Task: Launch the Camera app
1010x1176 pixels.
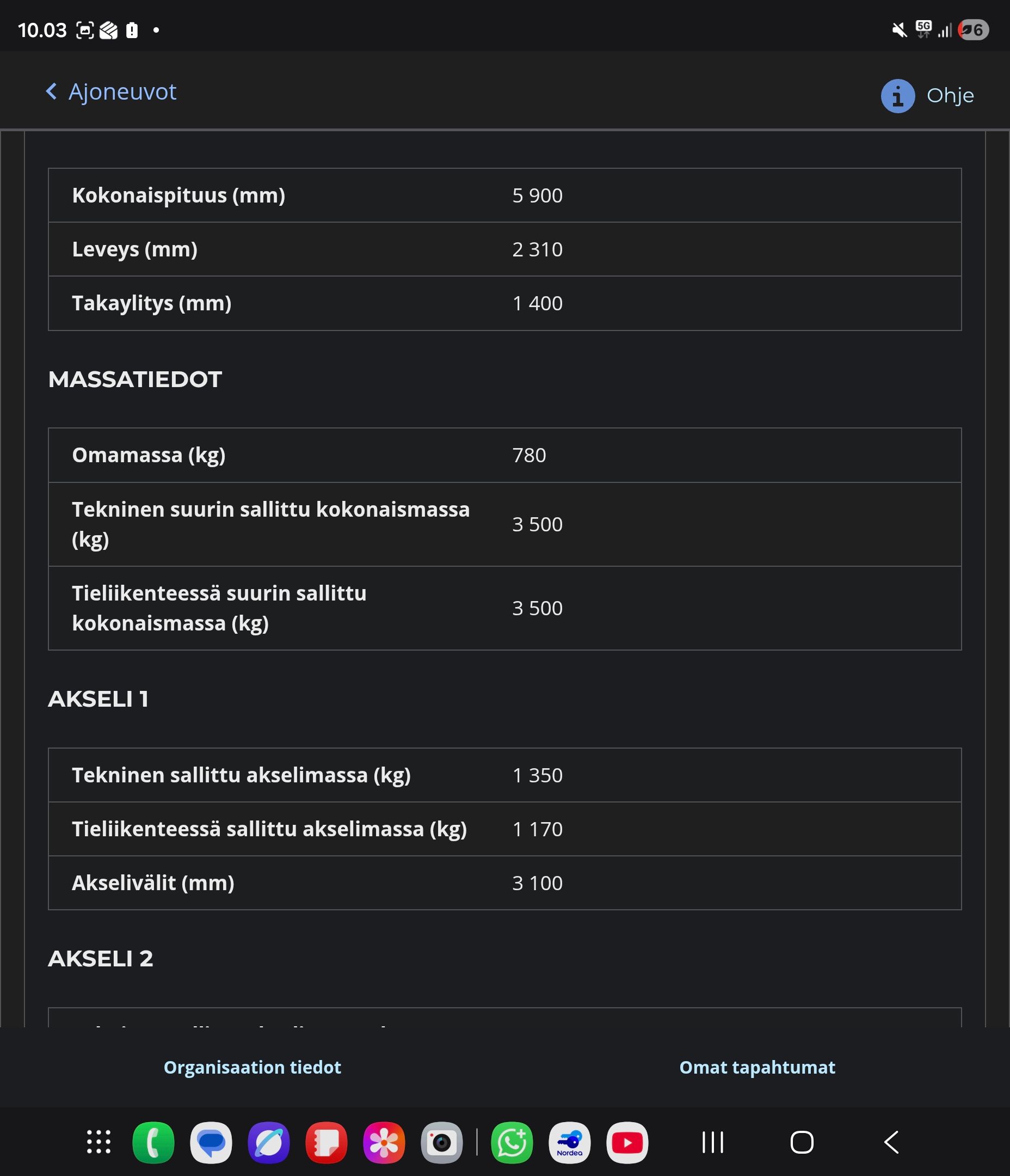Action: tap(442, 1142)
